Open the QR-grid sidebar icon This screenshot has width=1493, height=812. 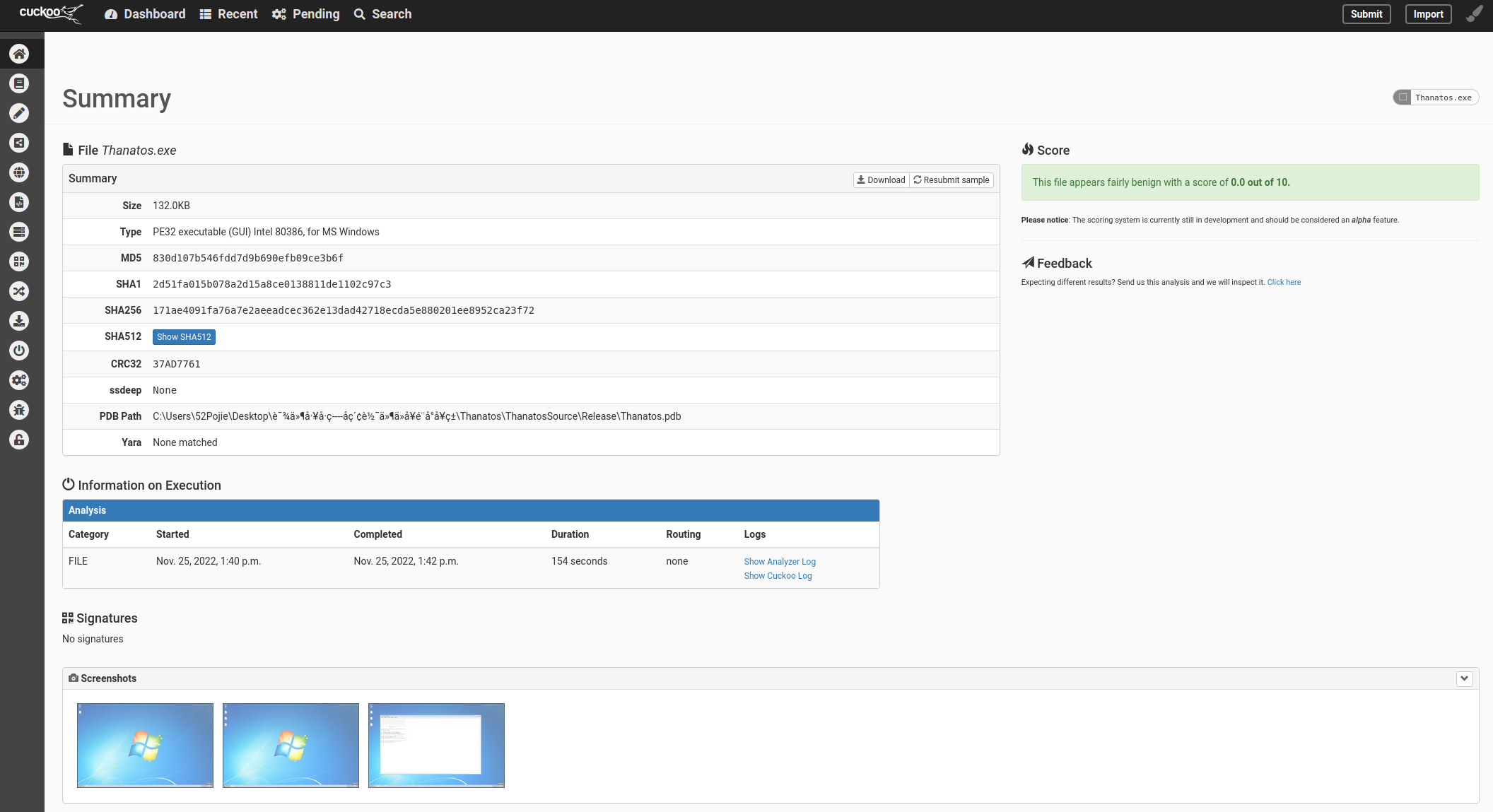19,261
